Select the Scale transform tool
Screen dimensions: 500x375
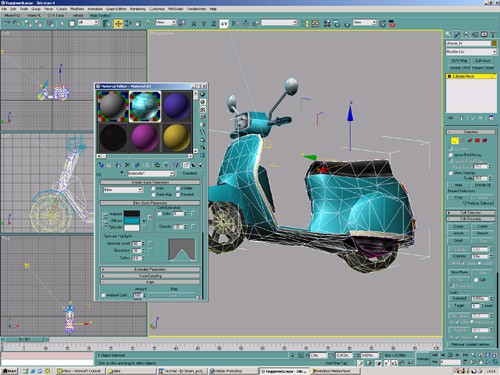coord(138,24)
